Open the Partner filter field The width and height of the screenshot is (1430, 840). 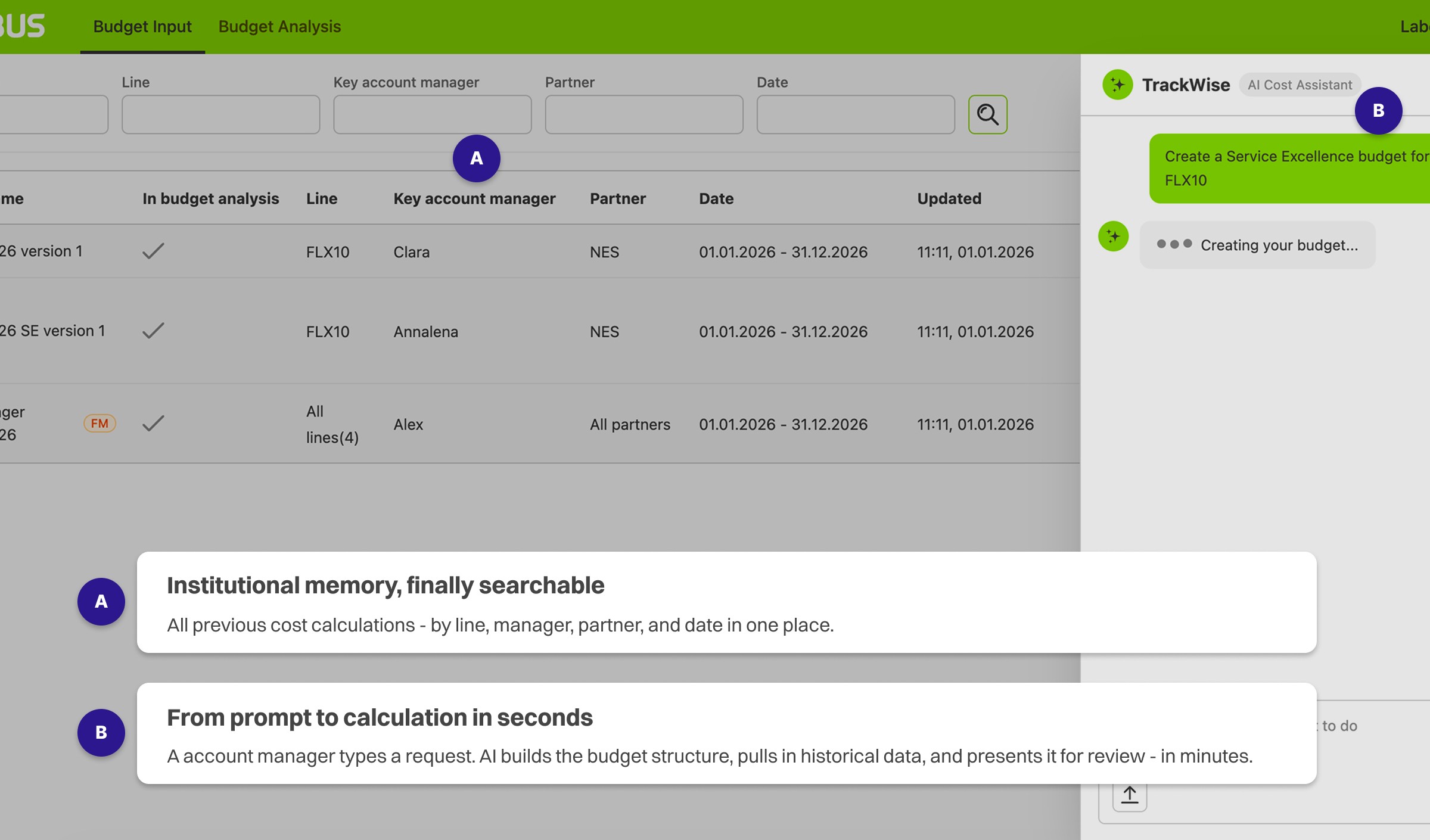643,114
